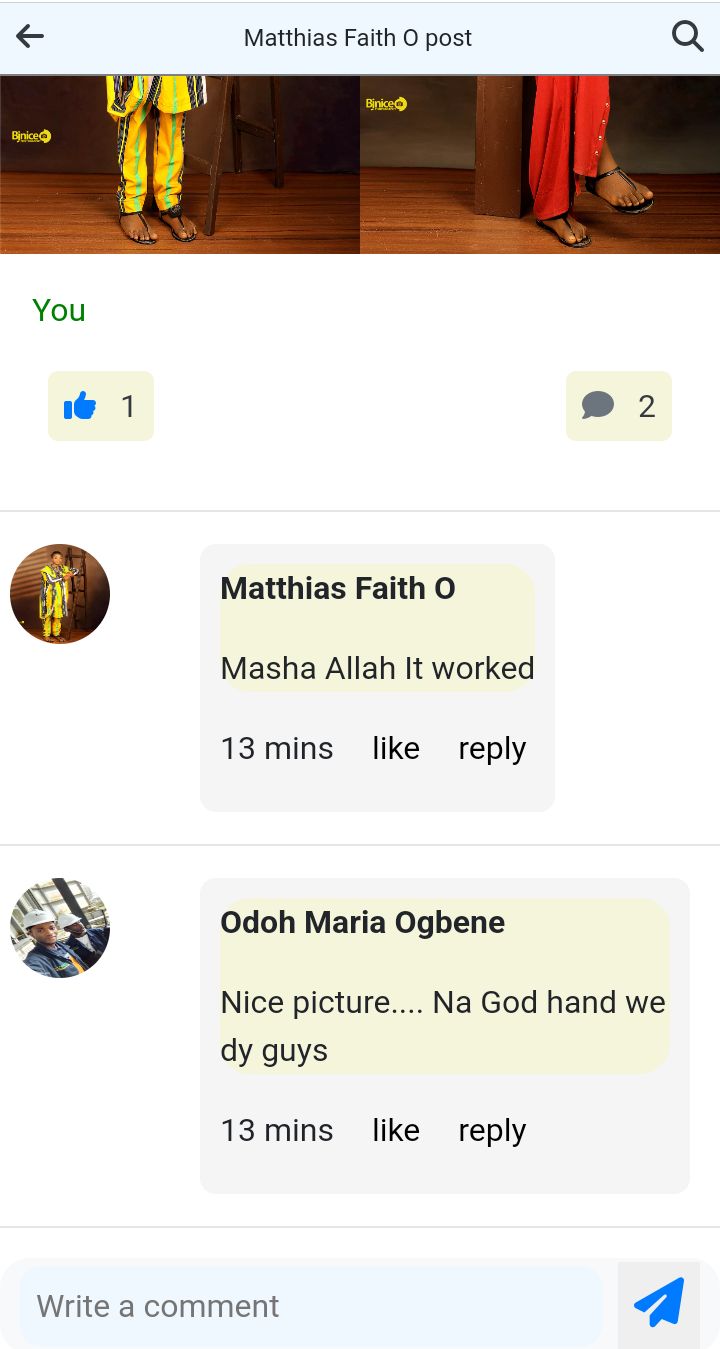Open search with the magnifier icon
The height and width of the screenshot is (1349, 720).
(x=687, y=37)
